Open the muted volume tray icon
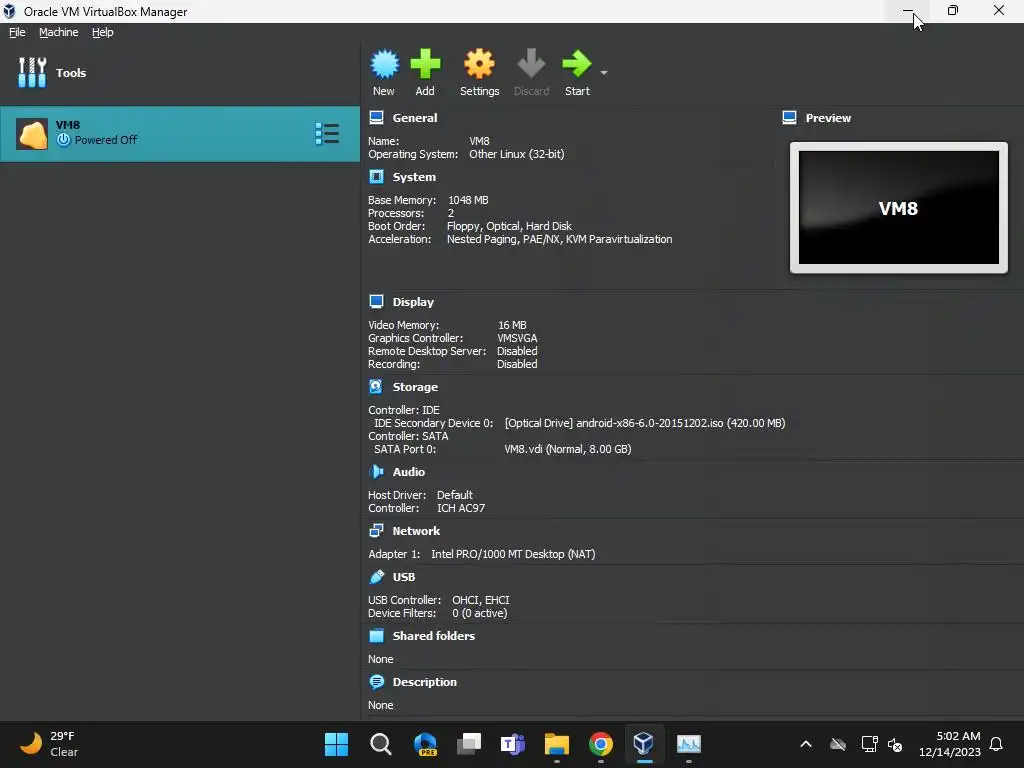 click(x=895, y=744)
